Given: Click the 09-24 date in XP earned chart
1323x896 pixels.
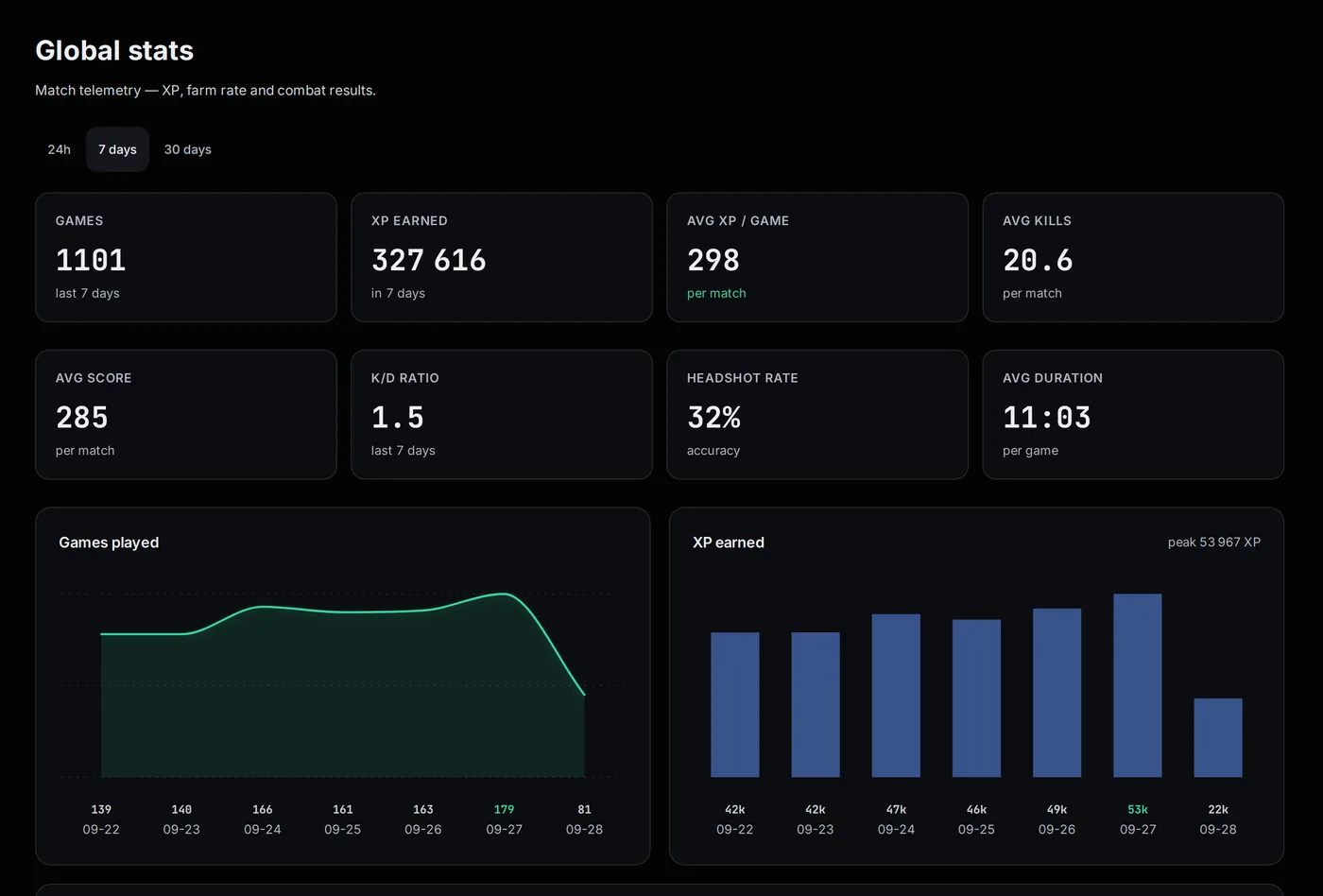Looking at the screenshot, I should (896, 829).
